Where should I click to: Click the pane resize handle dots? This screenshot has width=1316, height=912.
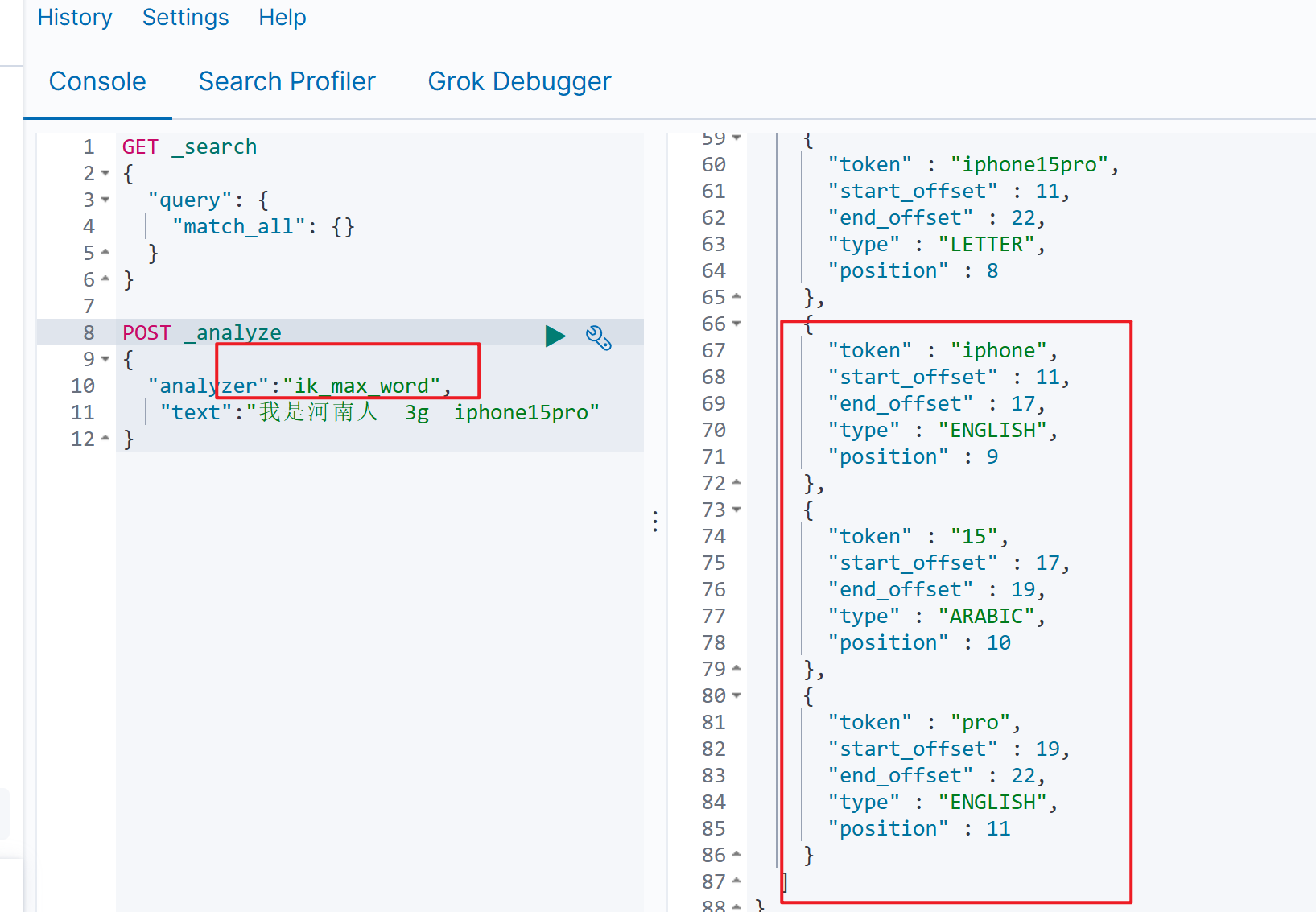(655, 522)
